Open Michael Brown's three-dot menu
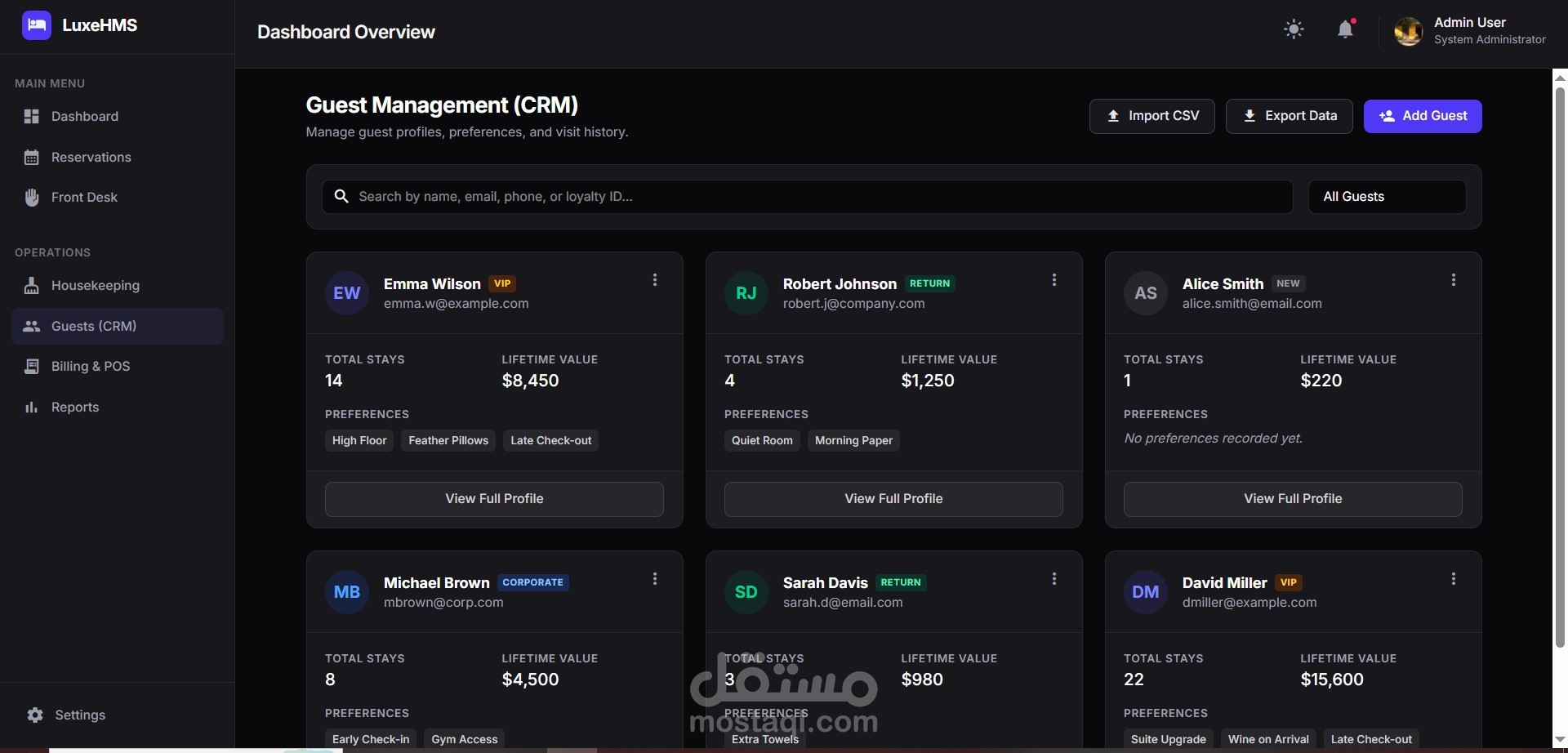1568x753 pixels. click(655, 579)
